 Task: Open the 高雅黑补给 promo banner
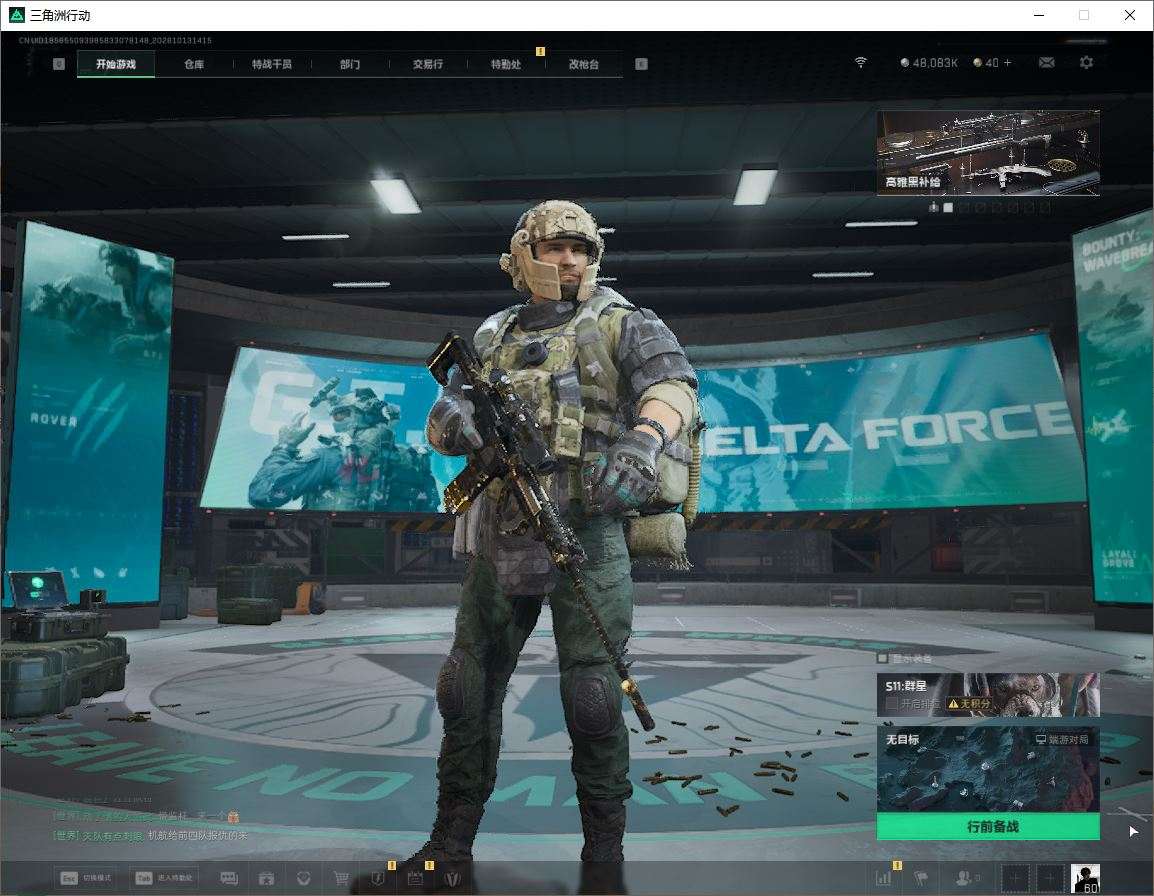pos(988,153)
